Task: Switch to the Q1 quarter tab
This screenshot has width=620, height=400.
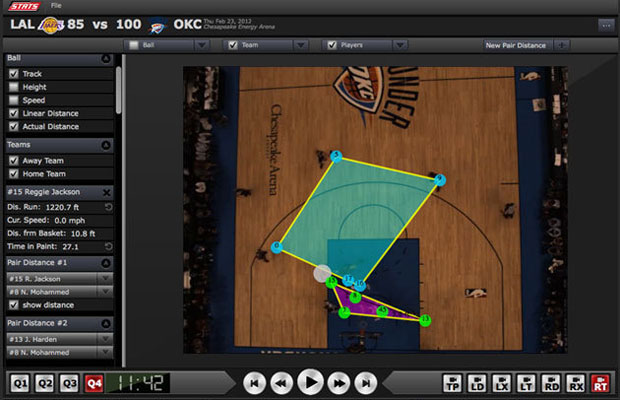Action: coord(20,382)
